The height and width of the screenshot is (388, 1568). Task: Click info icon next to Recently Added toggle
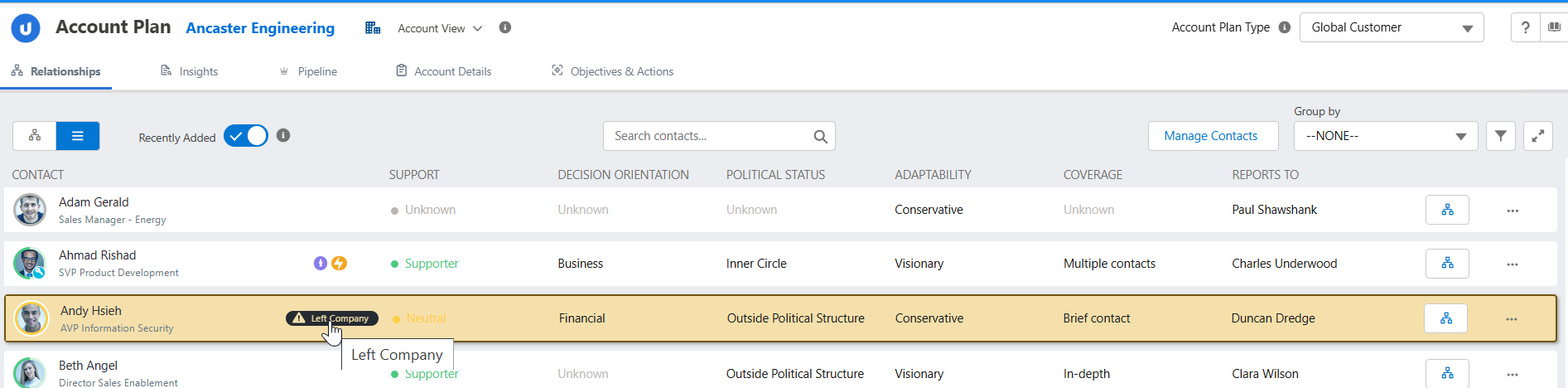[x=283, y=135]
